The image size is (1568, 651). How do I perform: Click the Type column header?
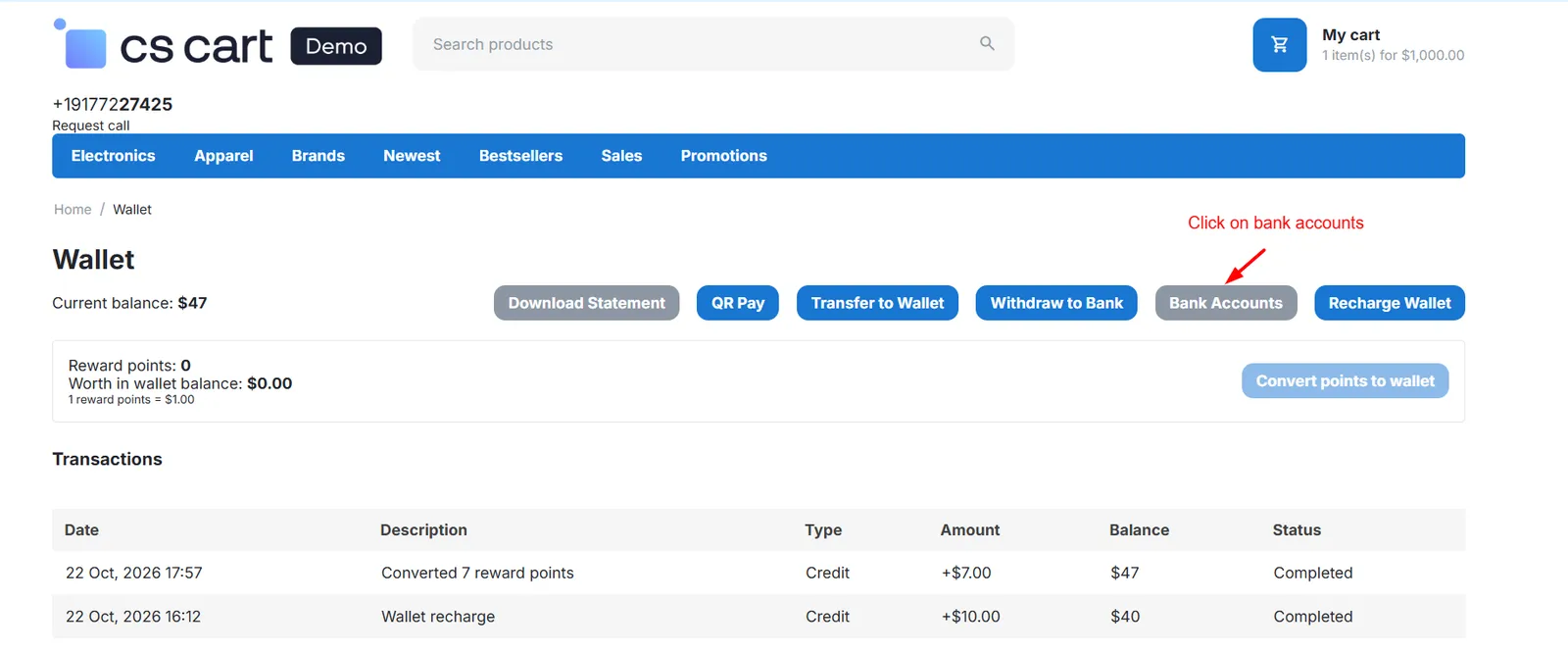[823, 530]
